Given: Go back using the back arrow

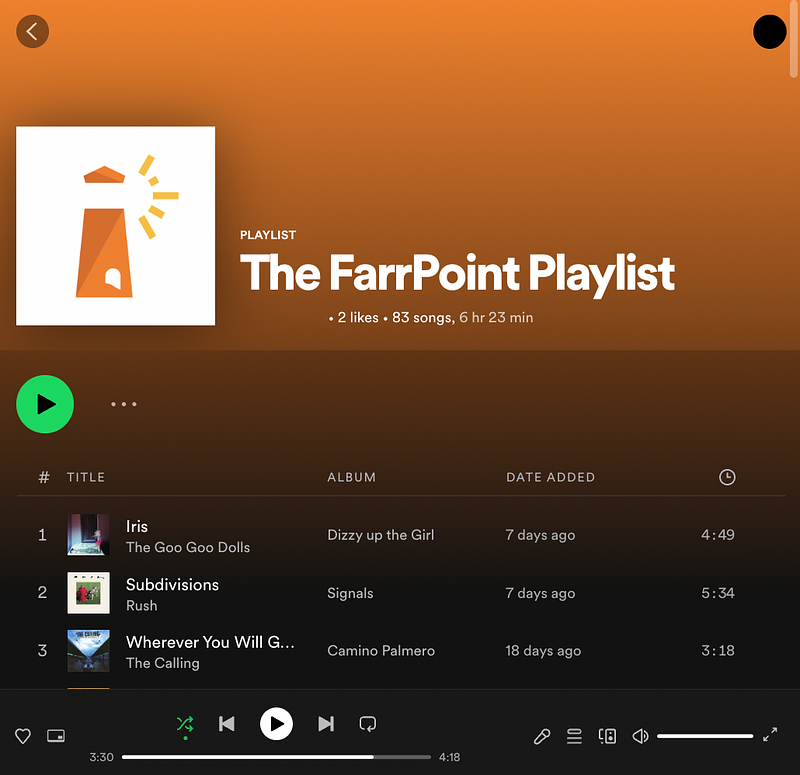Looking at the screenshot, I should pos(32,31).
